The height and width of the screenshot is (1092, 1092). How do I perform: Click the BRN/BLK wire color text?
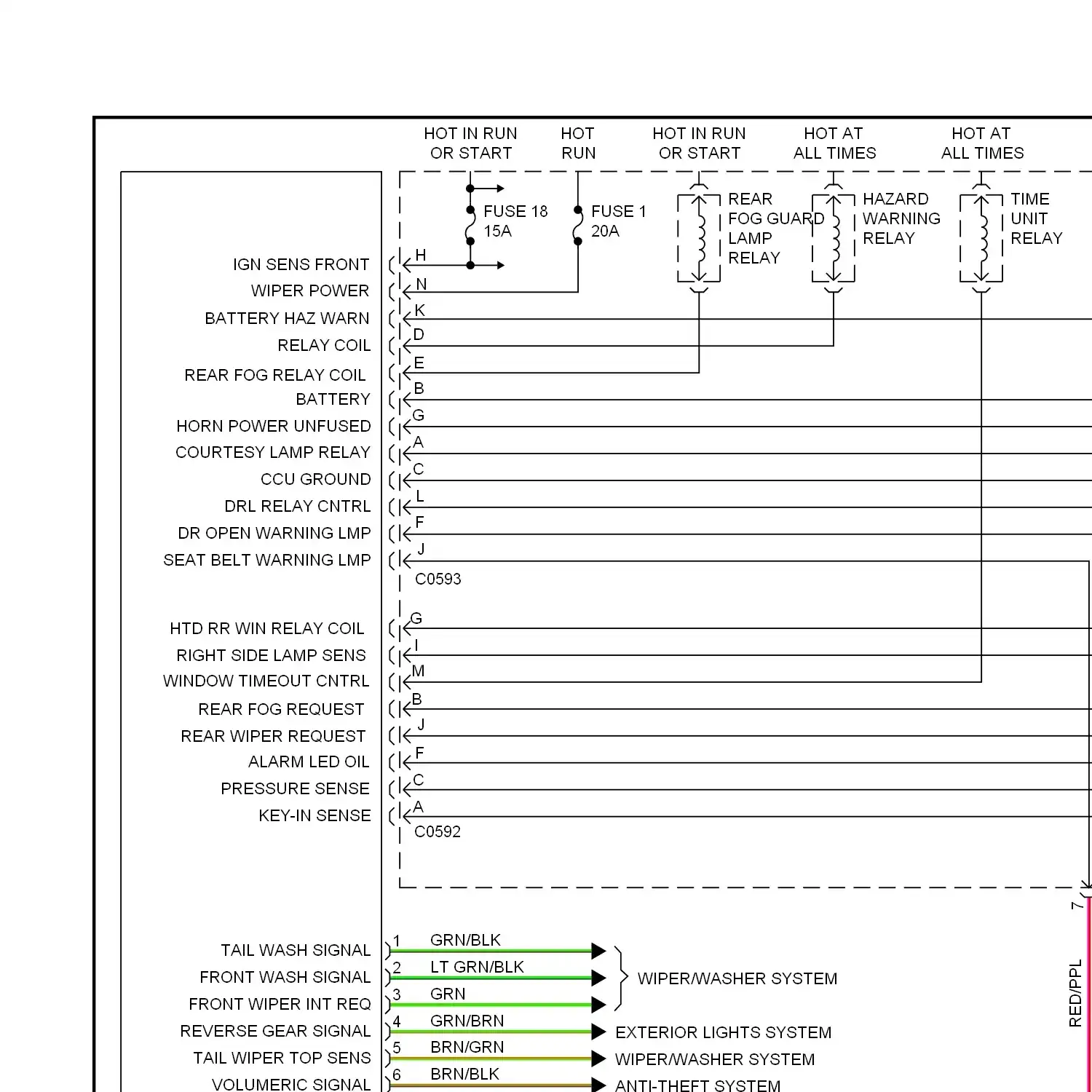point(464,1074)
